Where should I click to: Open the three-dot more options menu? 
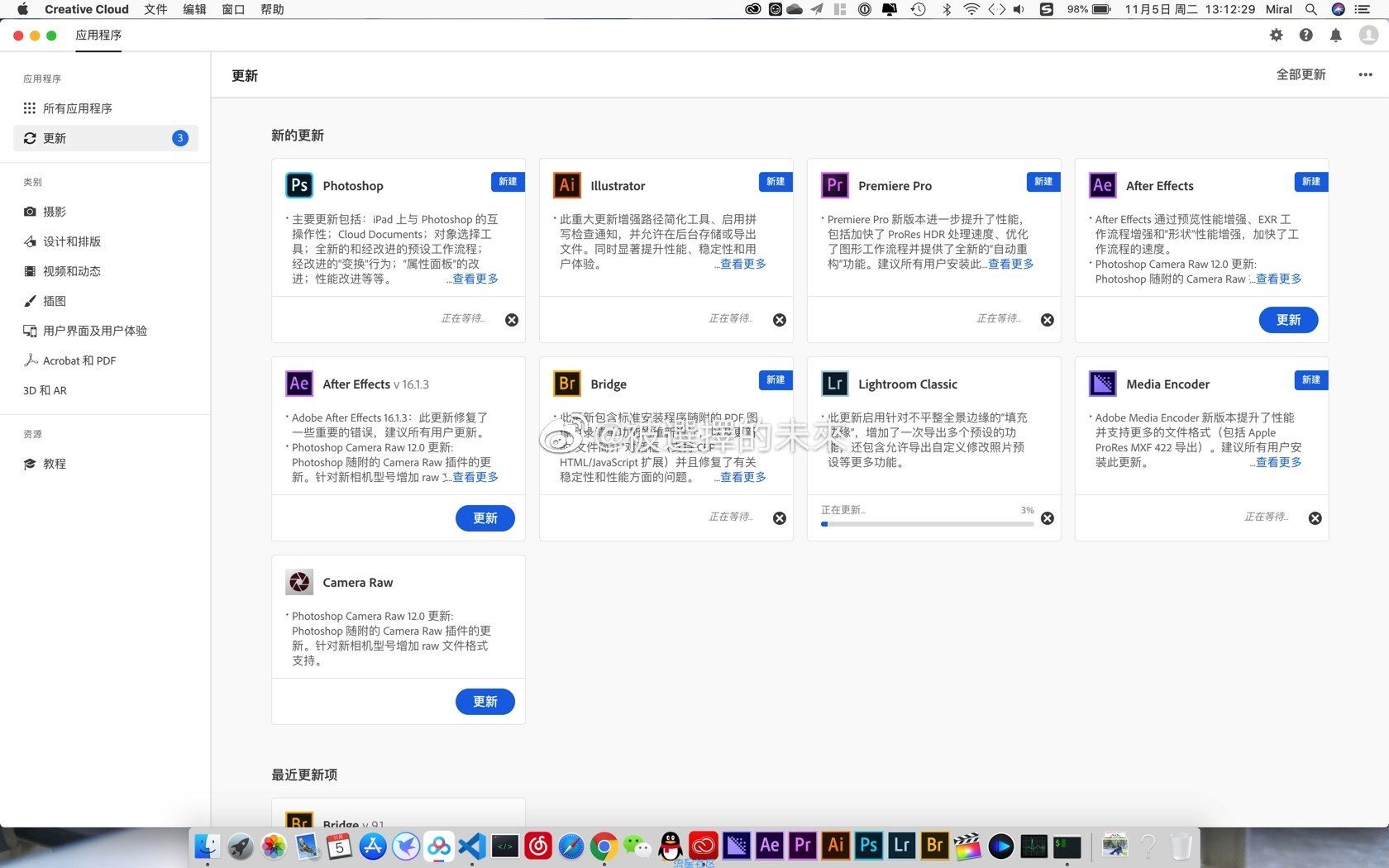click(x=1366, y=75)
